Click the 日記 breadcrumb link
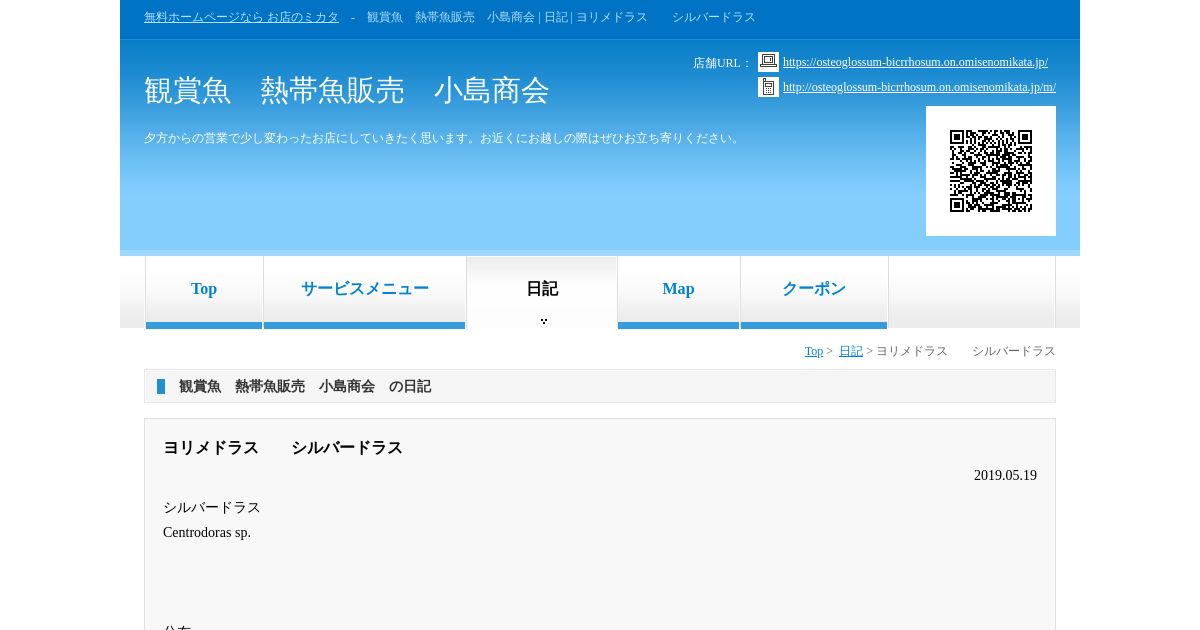 (851, 351)
